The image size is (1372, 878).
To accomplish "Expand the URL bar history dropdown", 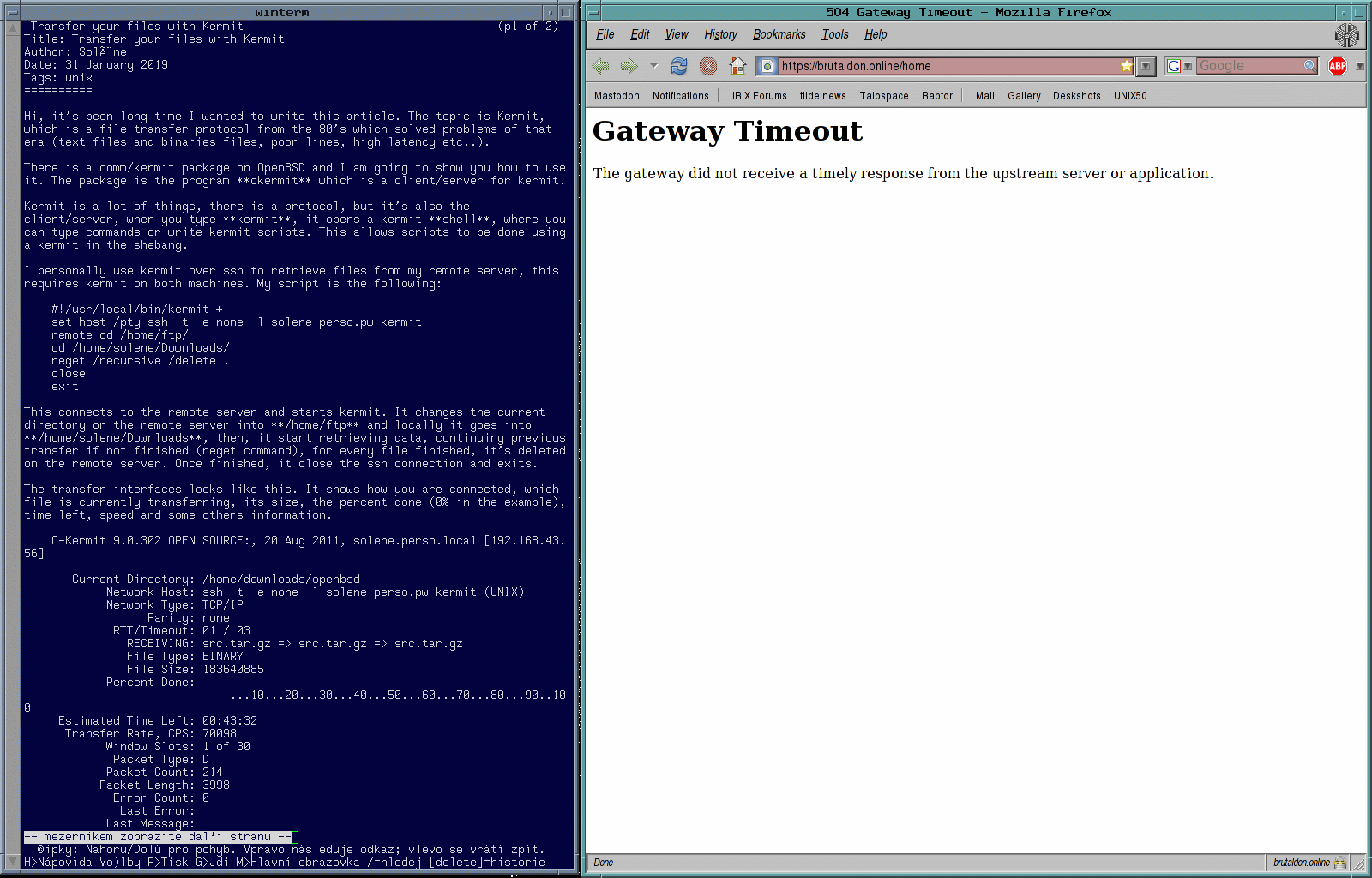I will click(x=1146, y=66).
